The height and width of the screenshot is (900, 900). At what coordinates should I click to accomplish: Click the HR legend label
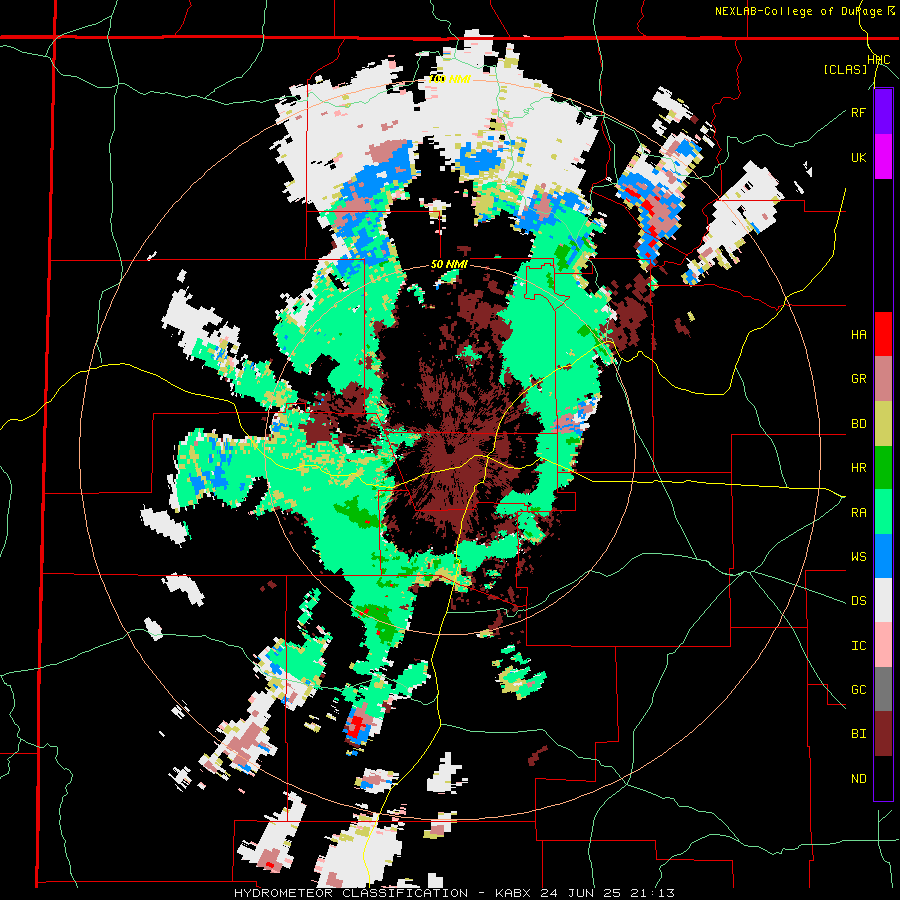coord(858,468)
